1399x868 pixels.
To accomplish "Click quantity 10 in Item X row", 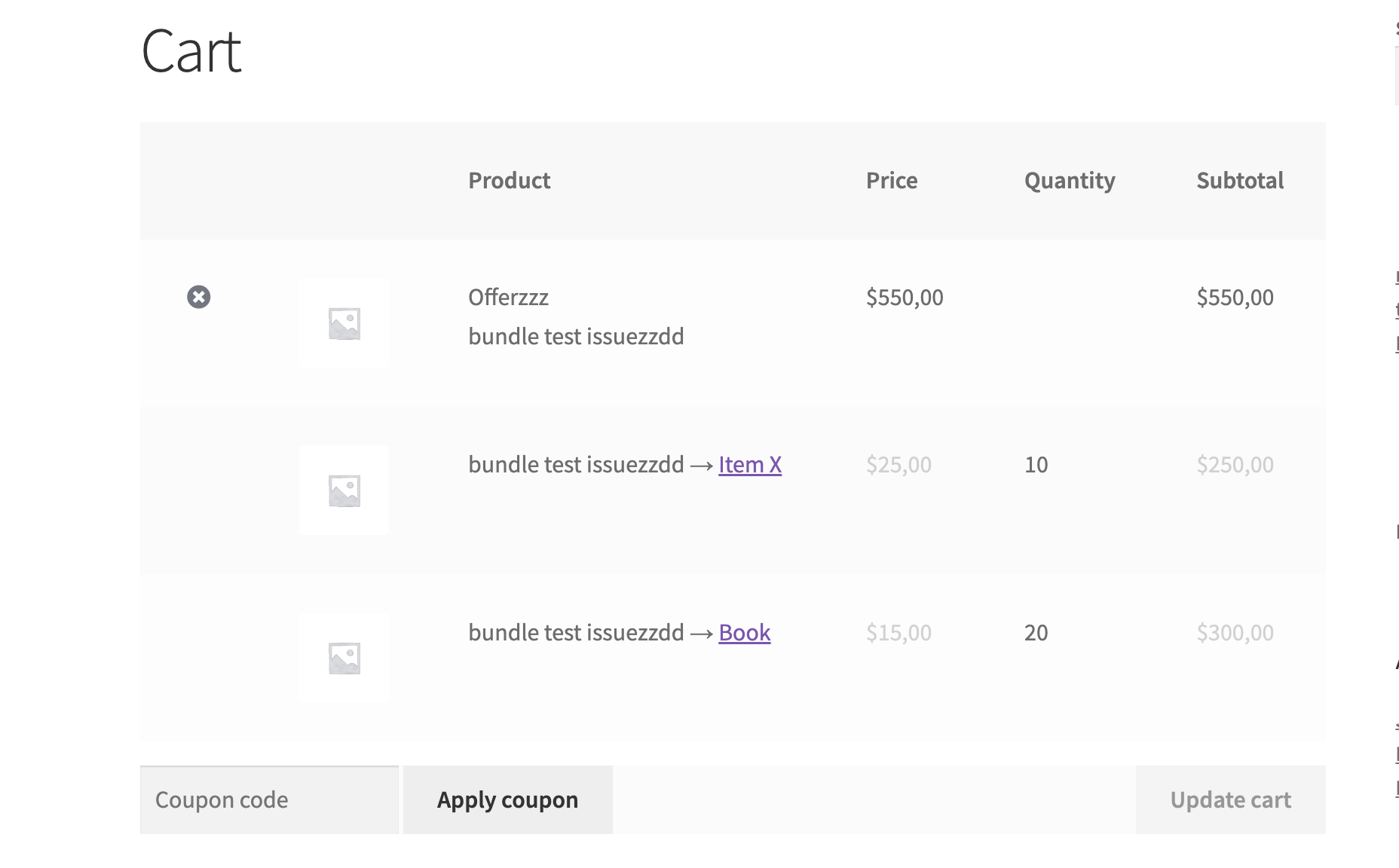I will [x=1036, y=465].
